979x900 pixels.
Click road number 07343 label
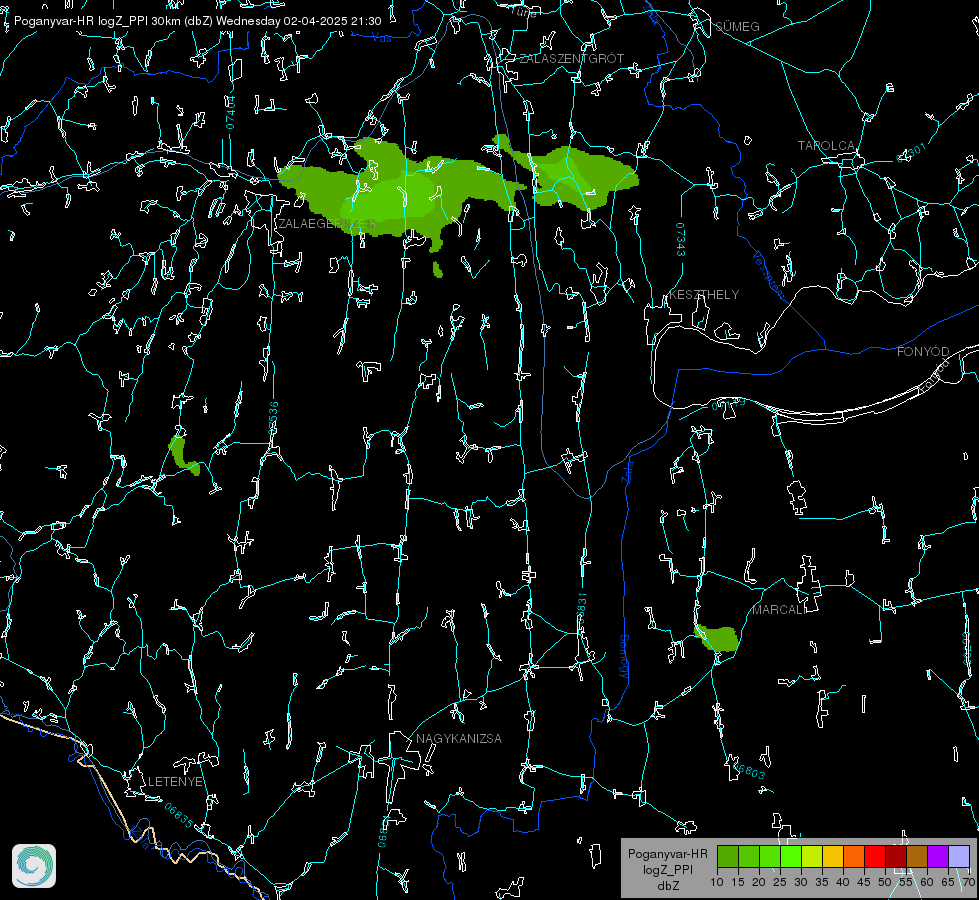[681, 239]
